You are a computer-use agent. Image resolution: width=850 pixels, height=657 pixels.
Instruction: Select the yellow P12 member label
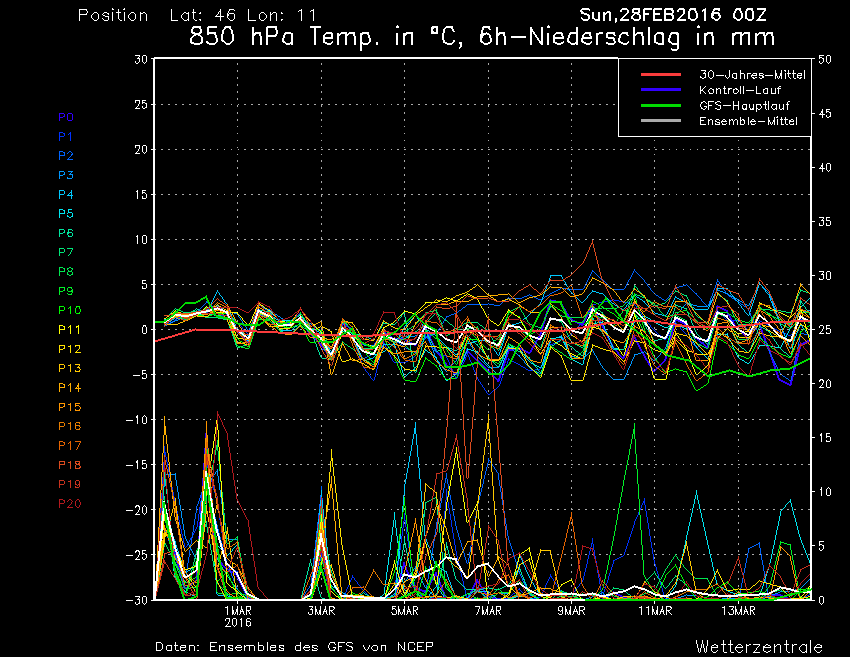point(70,349)
